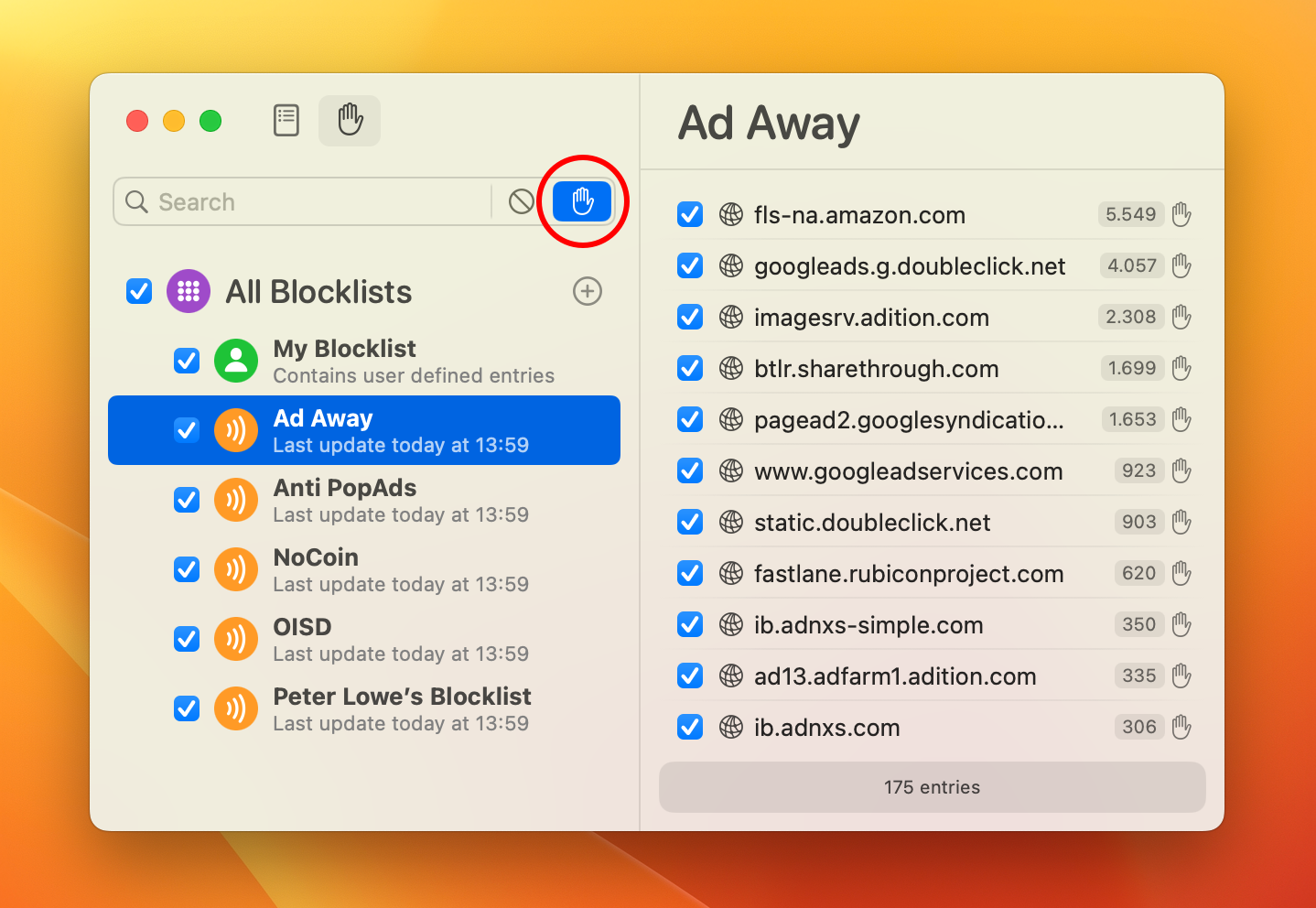This screenshot has width=1316, height=908.
Task: Toggle checkbox for imagesrv.adition.com
Action: 690,317
